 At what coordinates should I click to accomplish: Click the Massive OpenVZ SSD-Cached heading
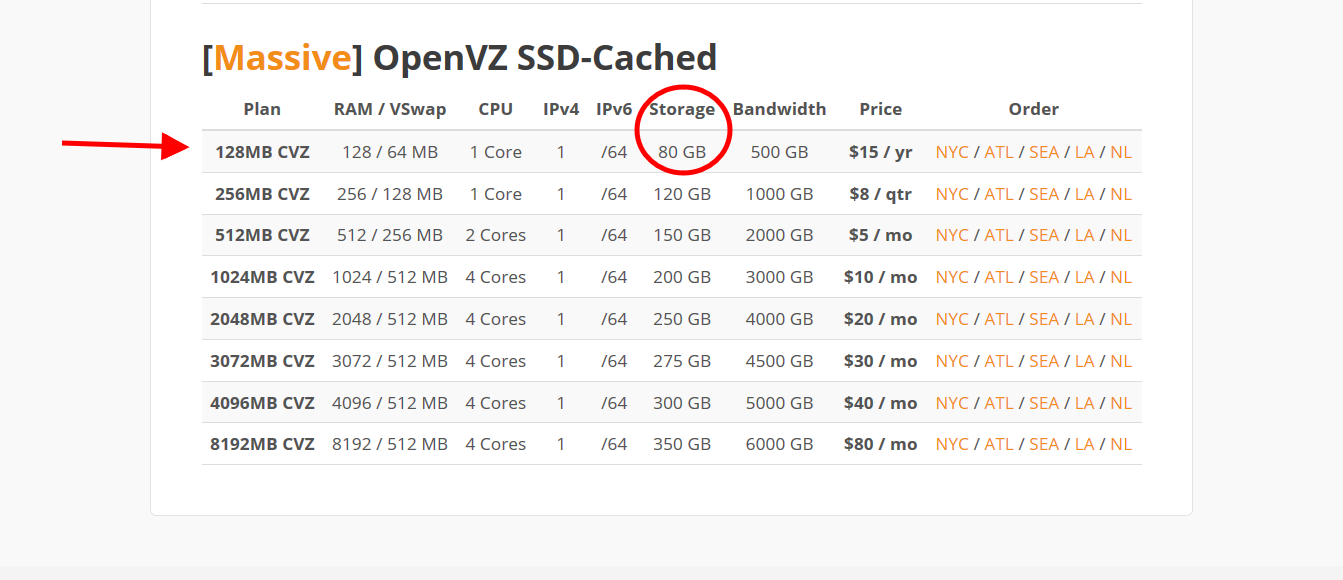pyautogui.click(x=459, y=58)
